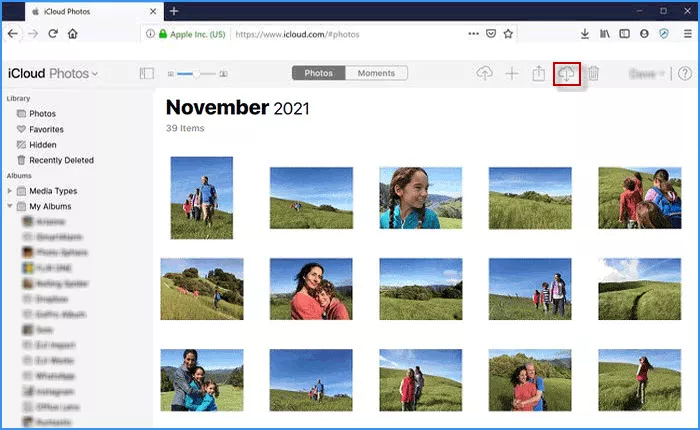This screenshot has width=700, height=430.
Task: Click the thumbnail zoom slider
Action: [x=197, y=74]
